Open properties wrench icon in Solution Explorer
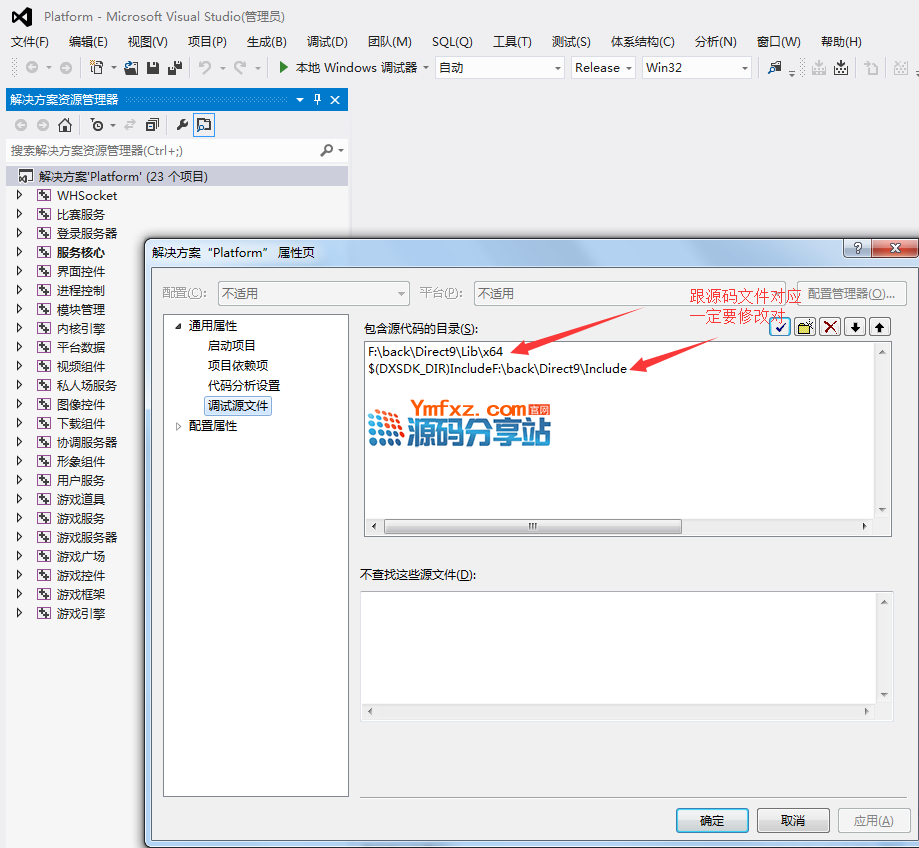919x848 pixels. click(181, 125)
